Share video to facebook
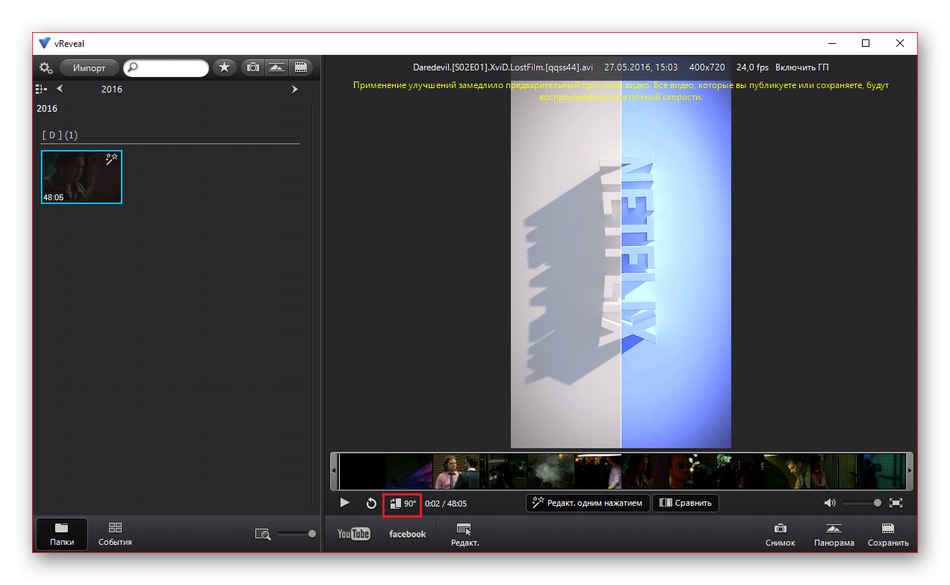This screenshot has height=585, width=950. (x=407, y=534)
